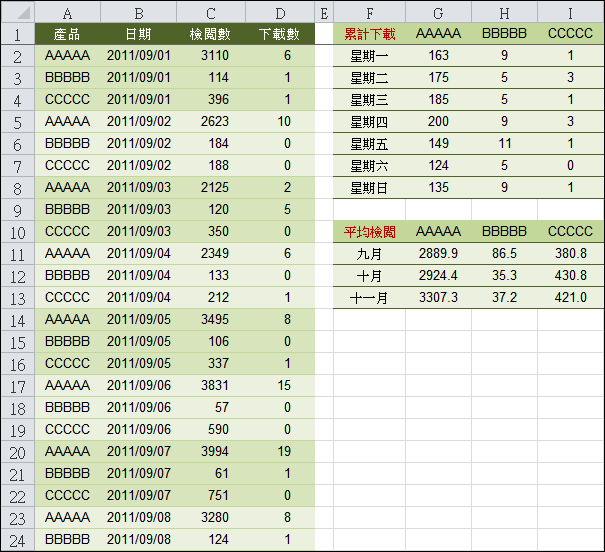Select cell with value 3994
Viewport: 605px width, 552px height.
click(211, 451)
